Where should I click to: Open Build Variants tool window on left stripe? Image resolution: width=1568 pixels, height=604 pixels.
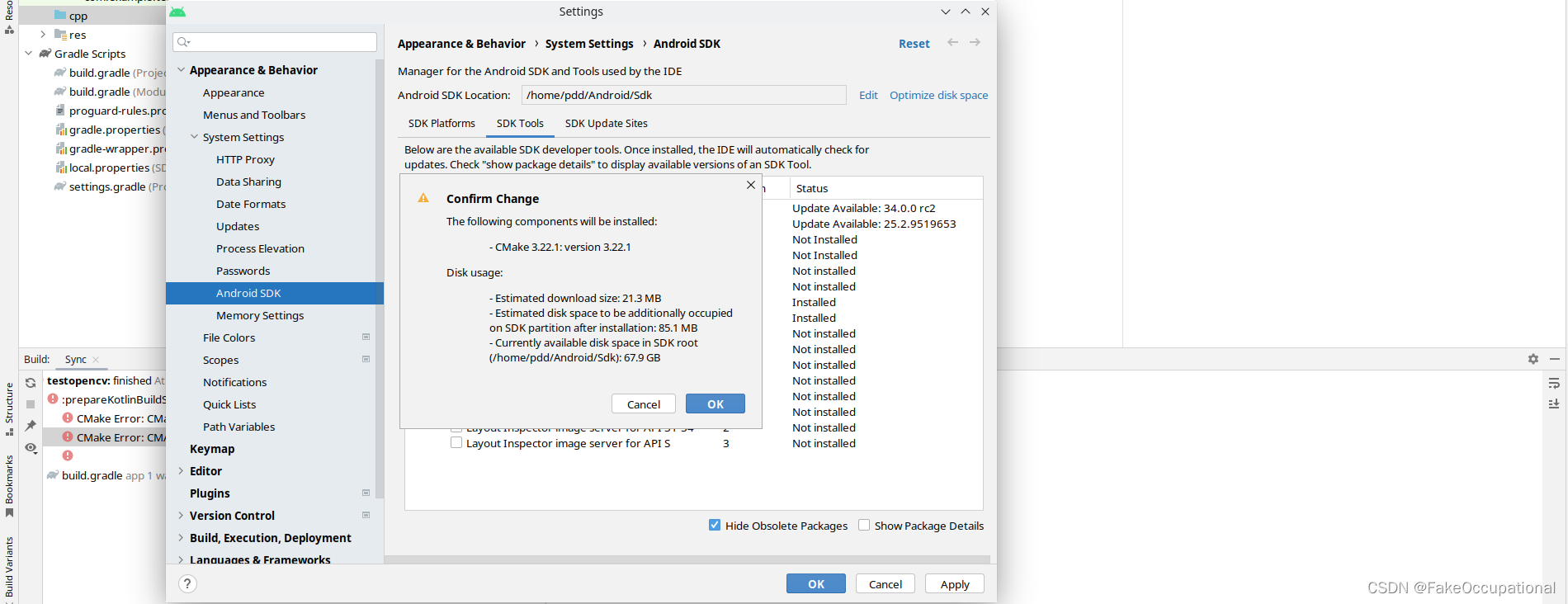point(9,567)
